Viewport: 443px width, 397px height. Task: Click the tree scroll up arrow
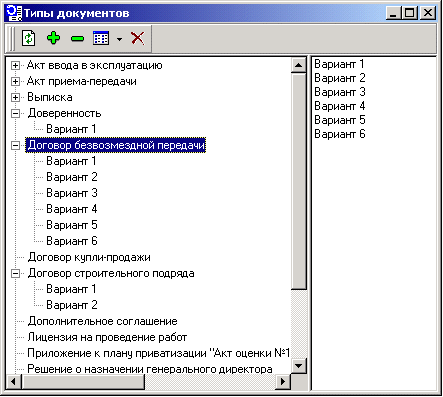point(299,65)
